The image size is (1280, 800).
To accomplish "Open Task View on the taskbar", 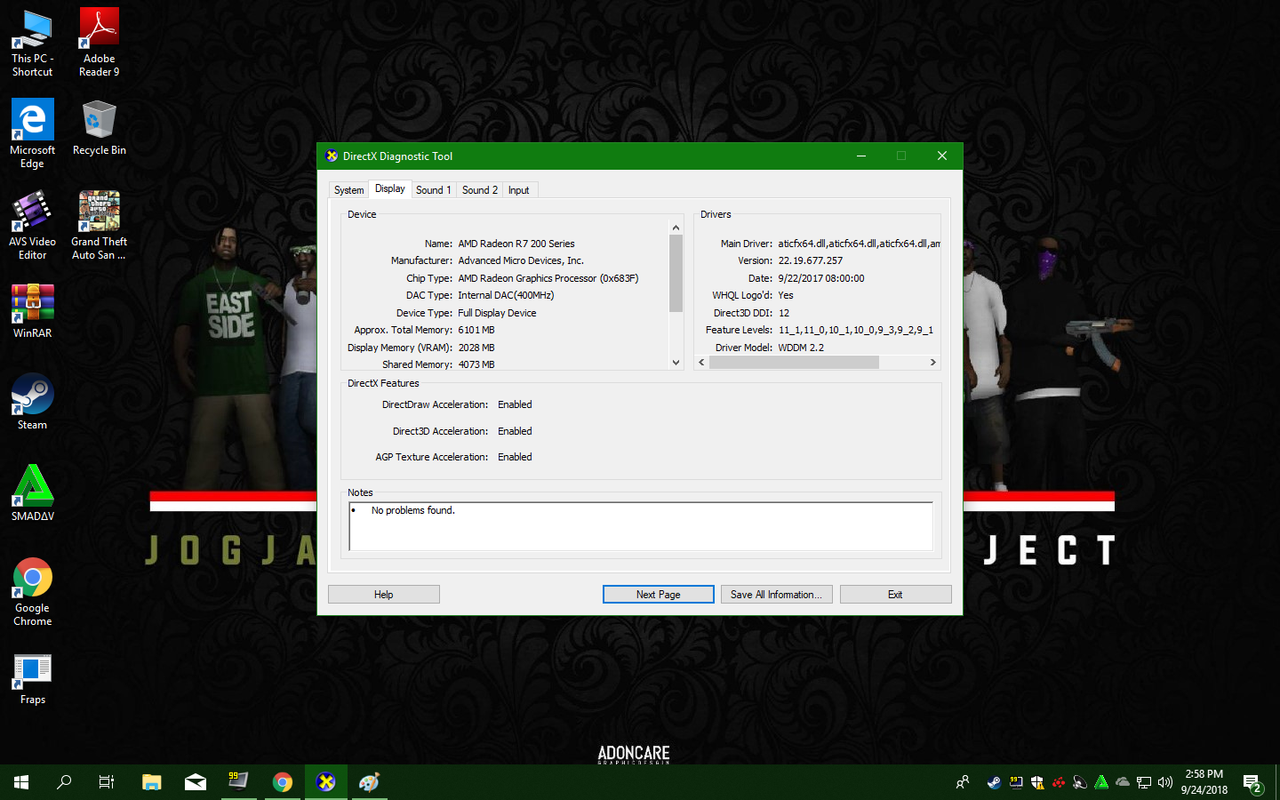I will (x=107, y=782).
